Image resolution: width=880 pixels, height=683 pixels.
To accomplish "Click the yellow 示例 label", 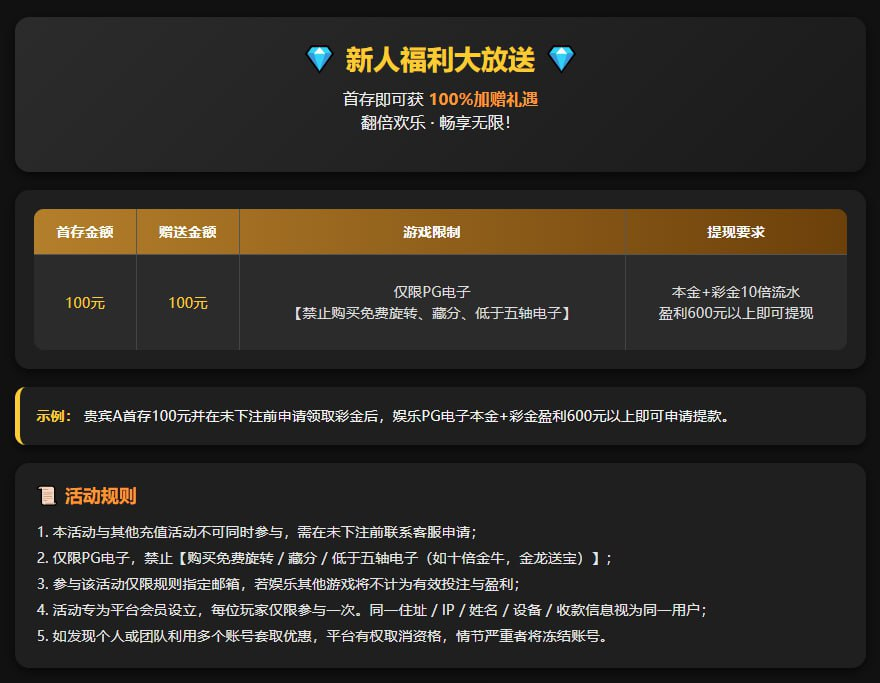I will (x=54, y=416).
